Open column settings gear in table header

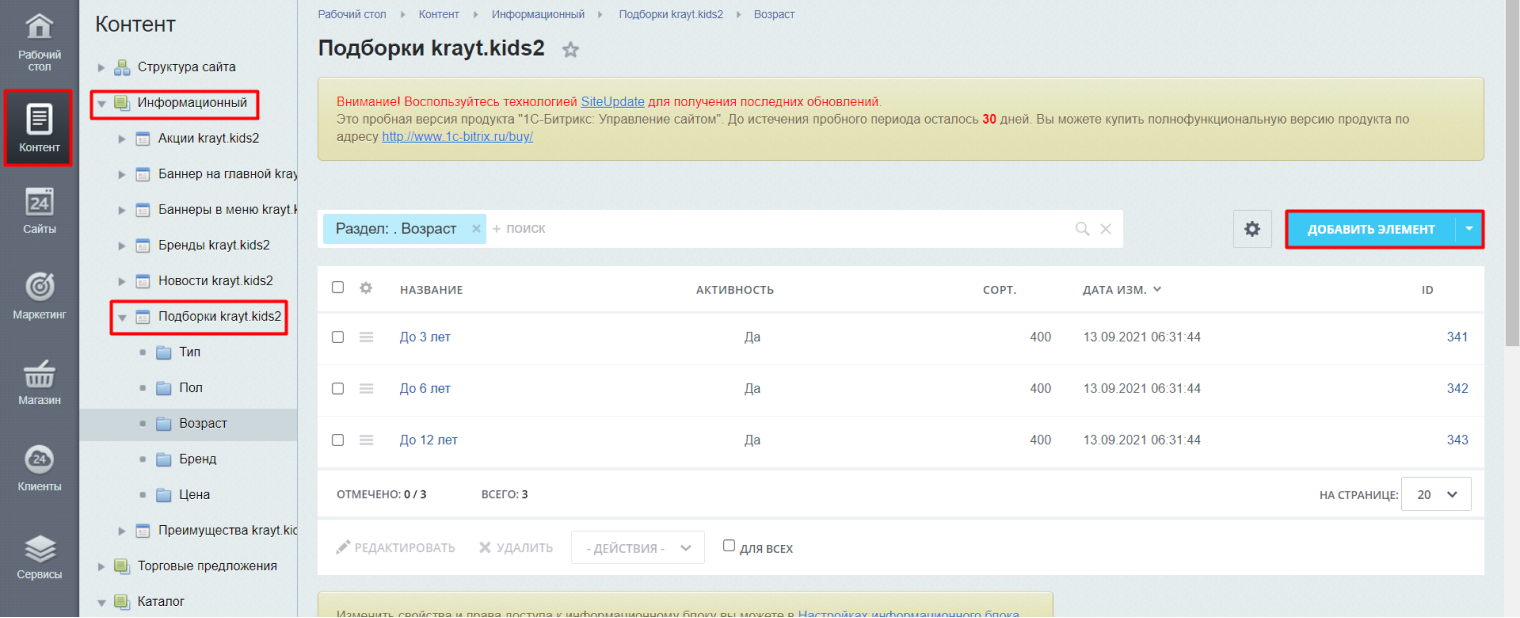[x=366, y=288]
